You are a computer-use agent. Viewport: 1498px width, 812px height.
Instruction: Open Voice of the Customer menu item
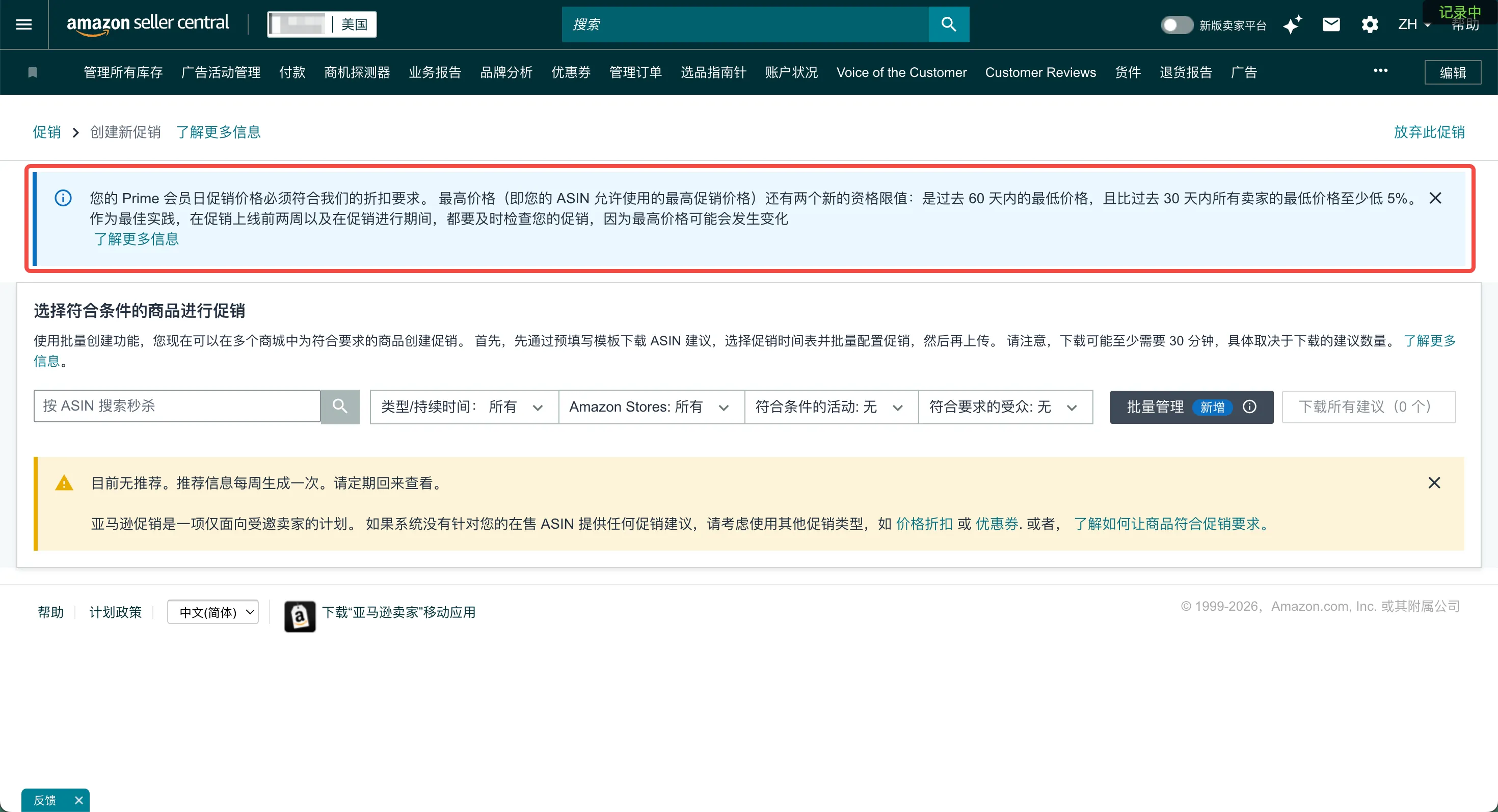(x=901, y=72)
